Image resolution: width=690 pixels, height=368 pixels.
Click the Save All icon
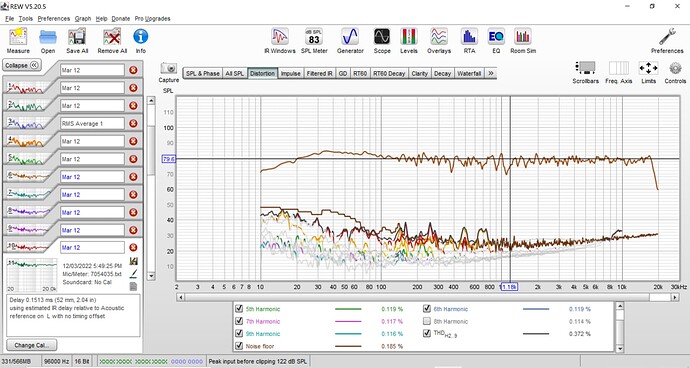click(77, 37)
